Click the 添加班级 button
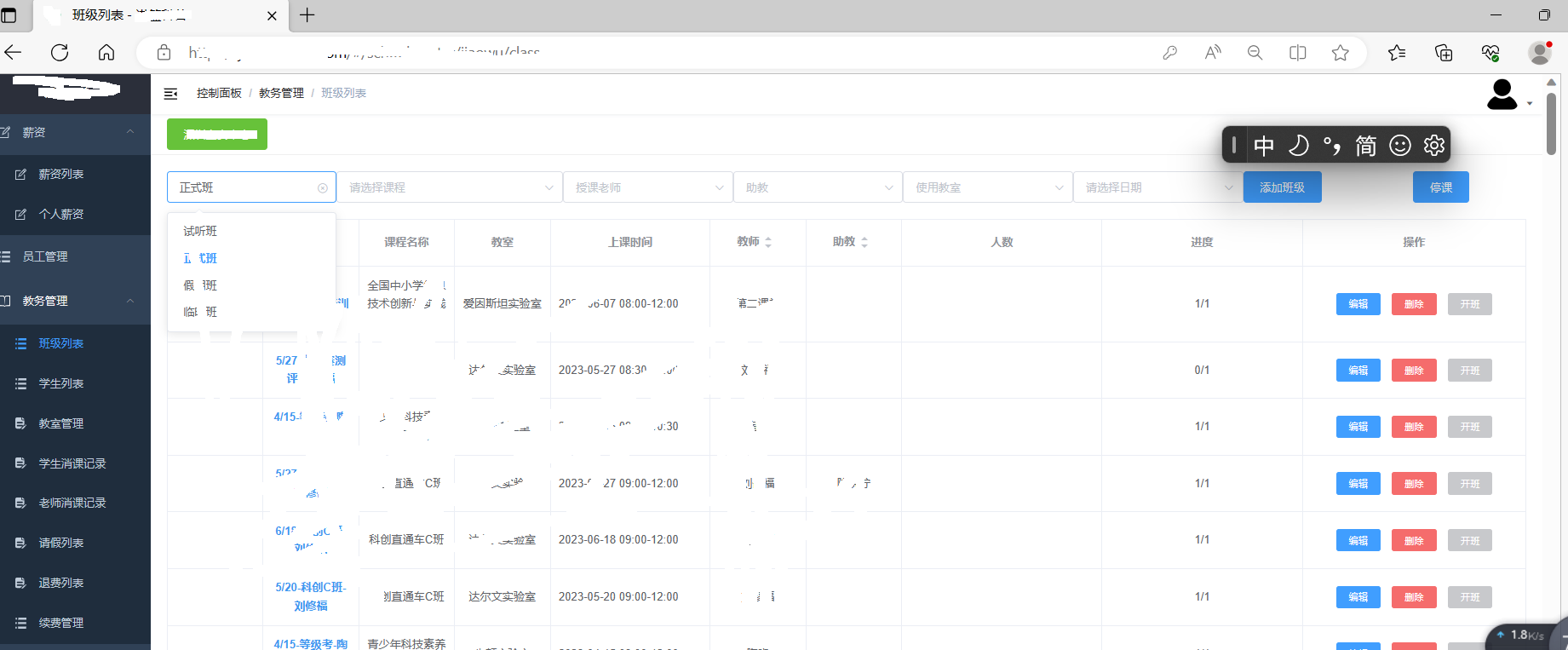This screenshot has height=650, width=1568. point(1282,187)
